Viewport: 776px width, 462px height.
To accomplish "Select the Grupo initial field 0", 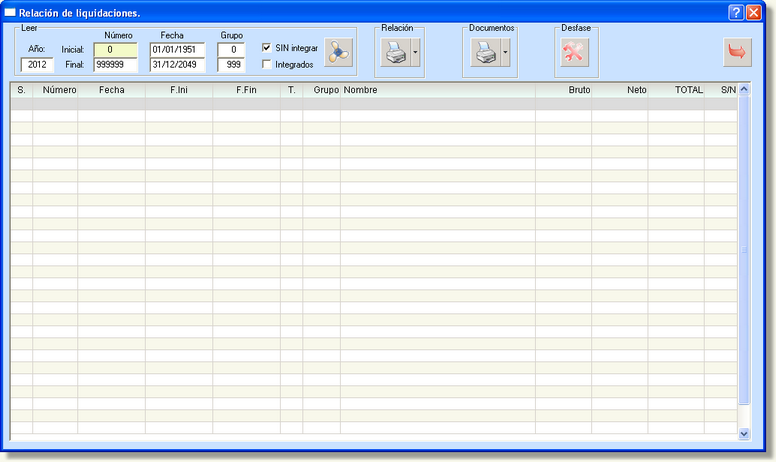I will click(231, 50).
